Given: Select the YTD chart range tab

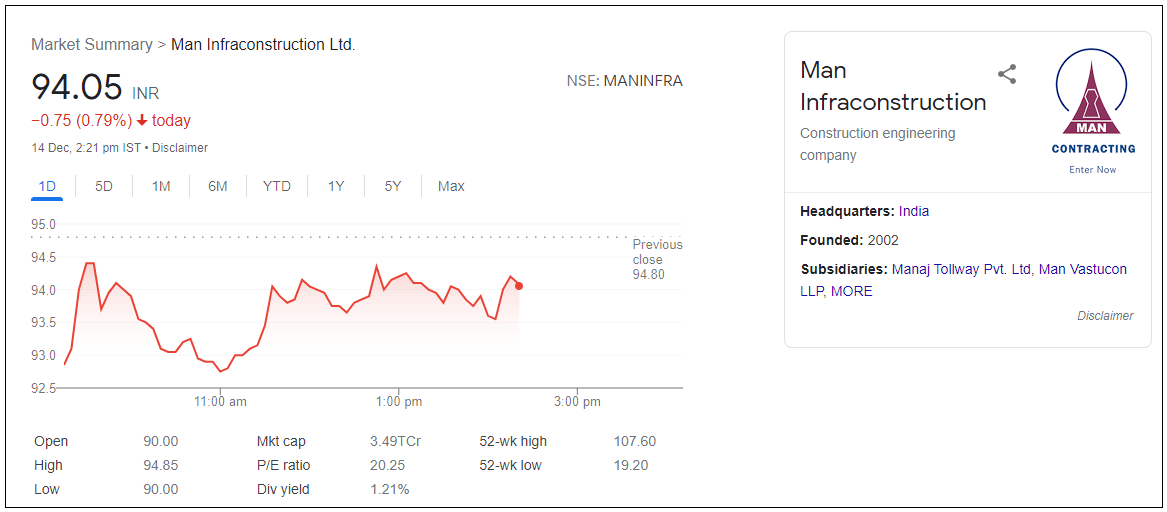Looking at the screenshot, I should (277, 186).
